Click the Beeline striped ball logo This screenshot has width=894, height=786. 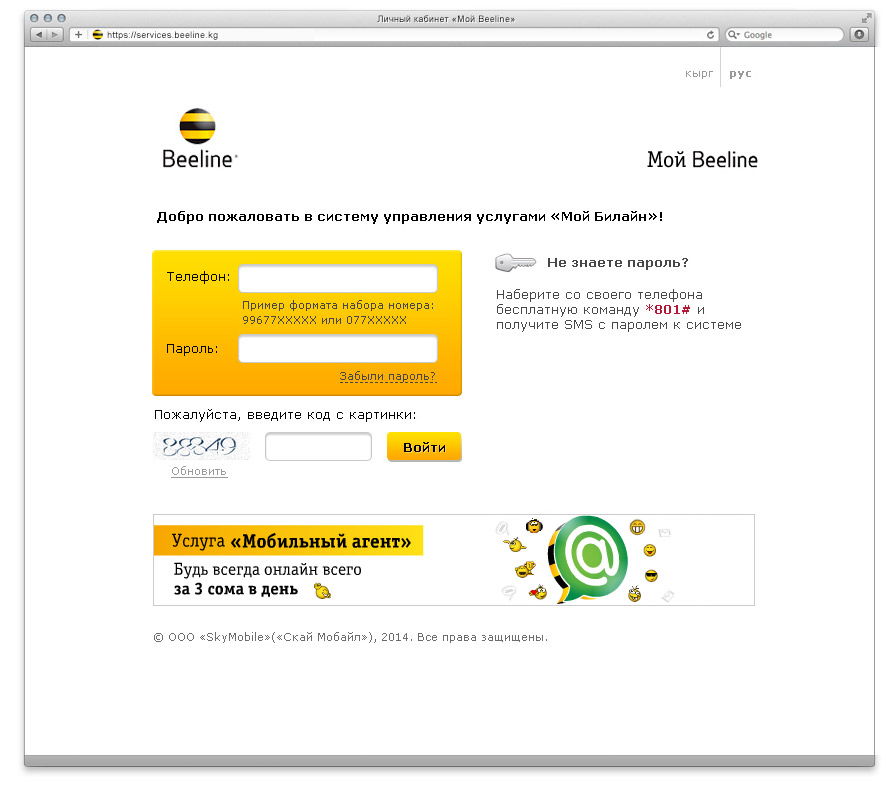pyautogui.click(x=197, y=126)
